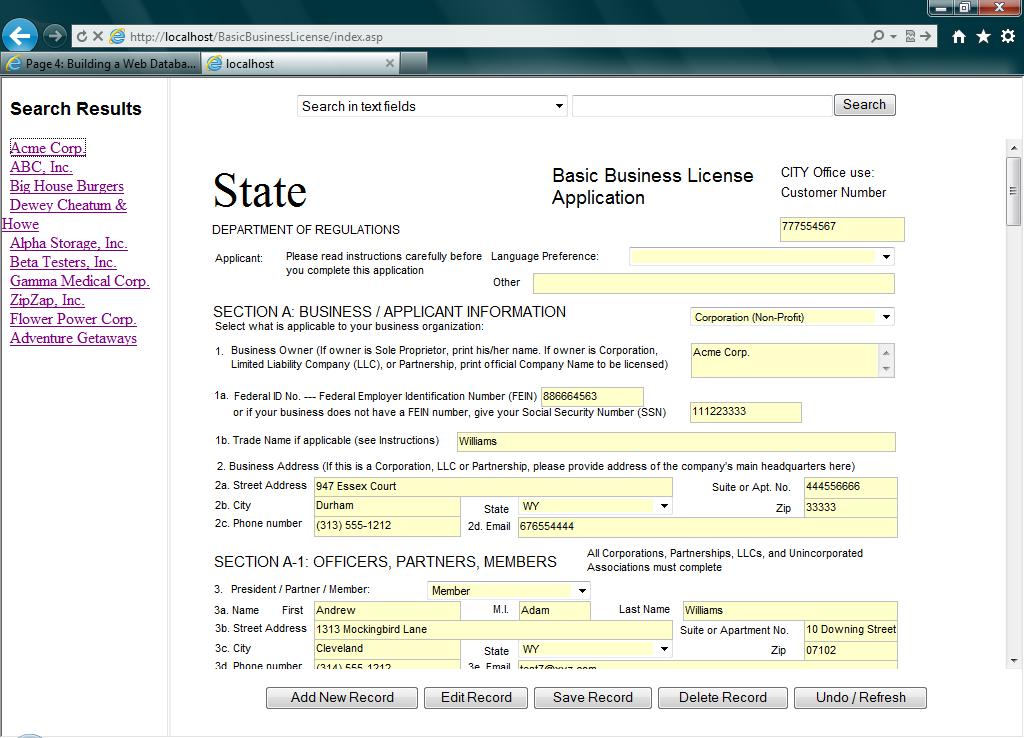Click the business Suite or Apt. No. field
Image resolution: width=1024 pixels, height=738 pixels.
[851, 487]
